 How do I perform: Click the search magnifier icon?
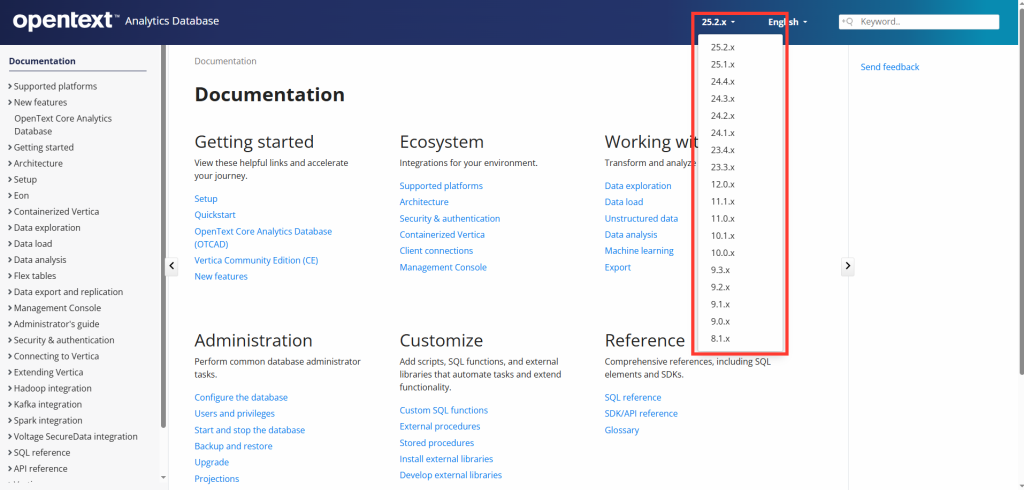[x=847, y=21]
